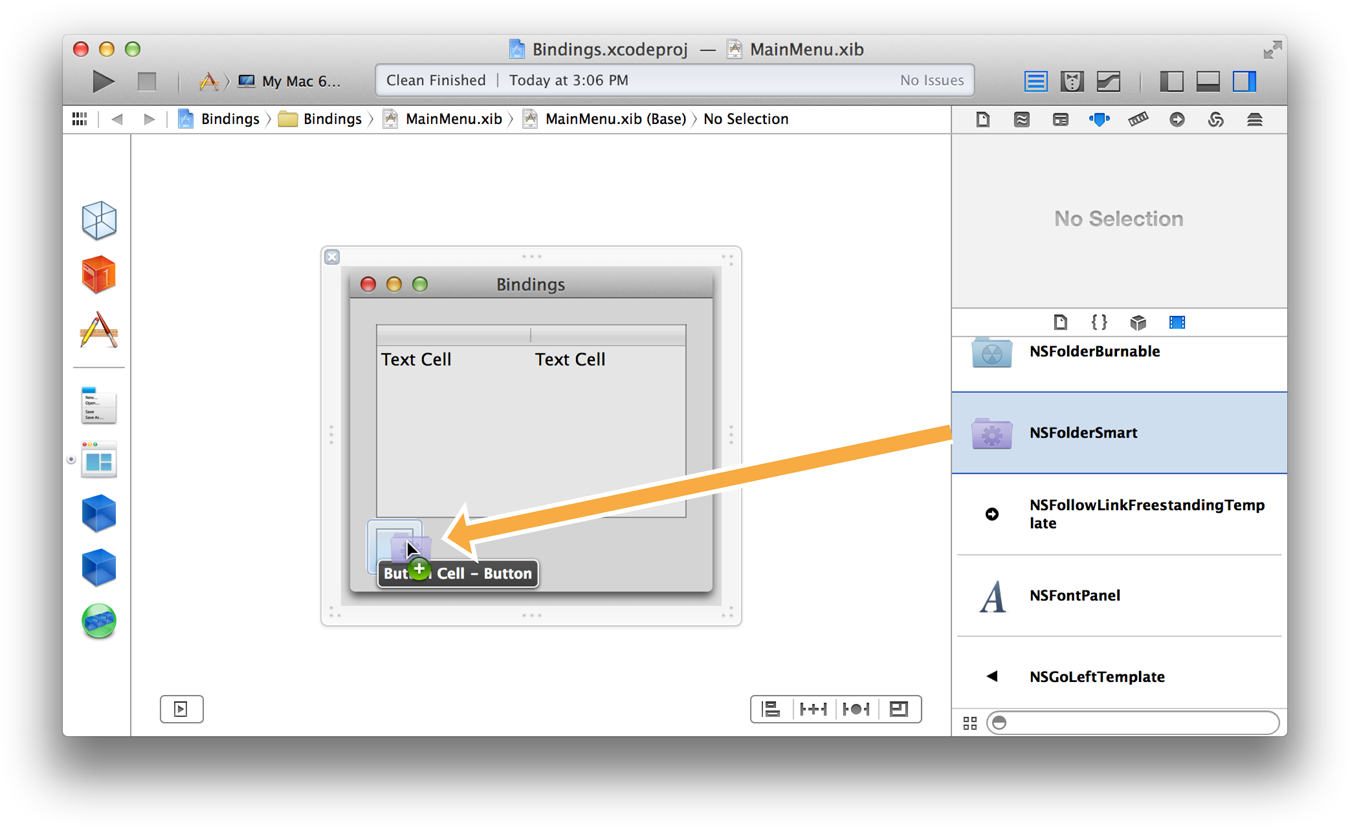Screen dimensions: 1350x828
Task: Show the Size inspector
Action: 1138,119
